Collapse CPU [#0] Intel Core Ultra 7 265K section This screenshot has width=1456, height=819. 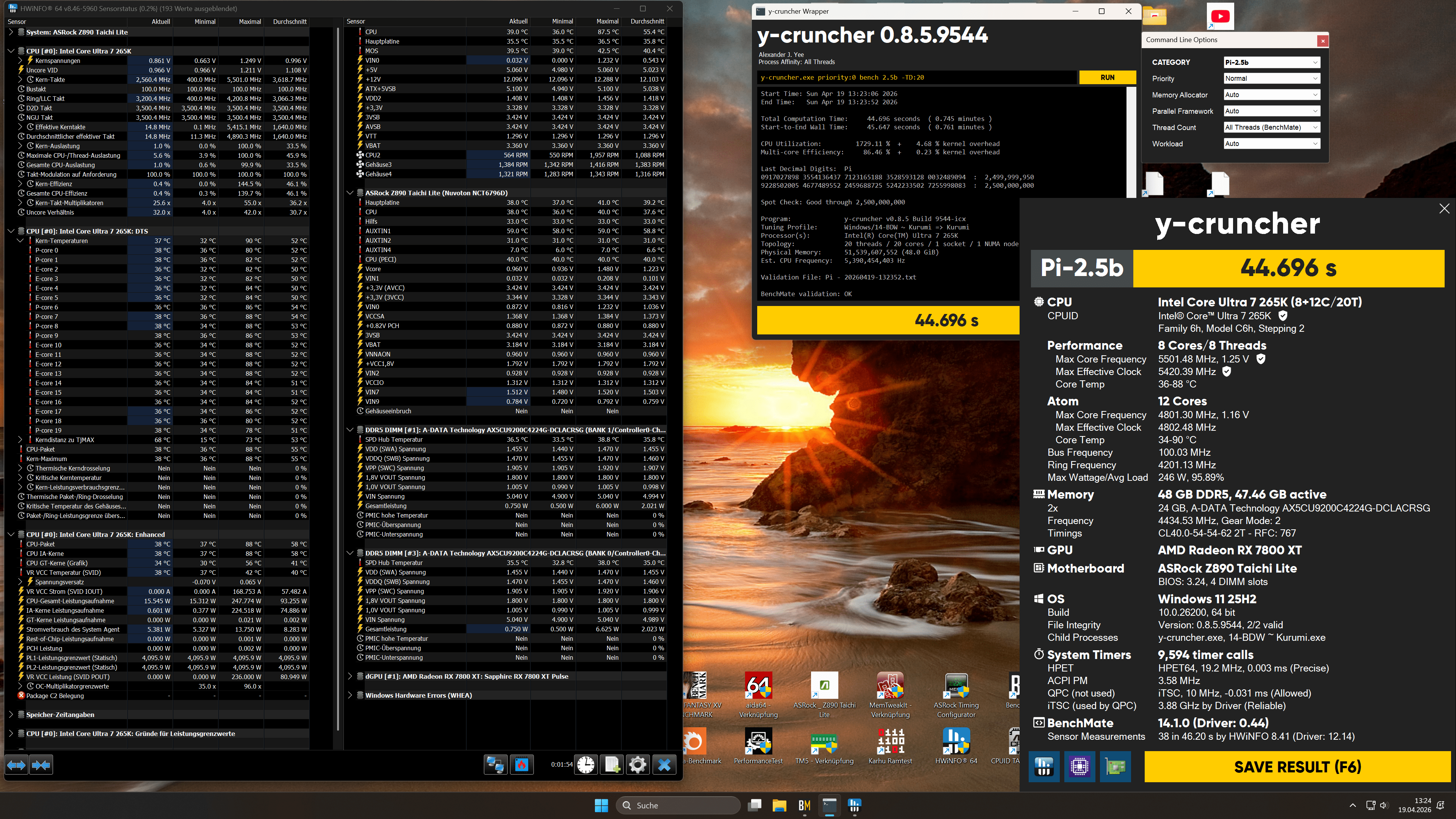tap(11, 51)
